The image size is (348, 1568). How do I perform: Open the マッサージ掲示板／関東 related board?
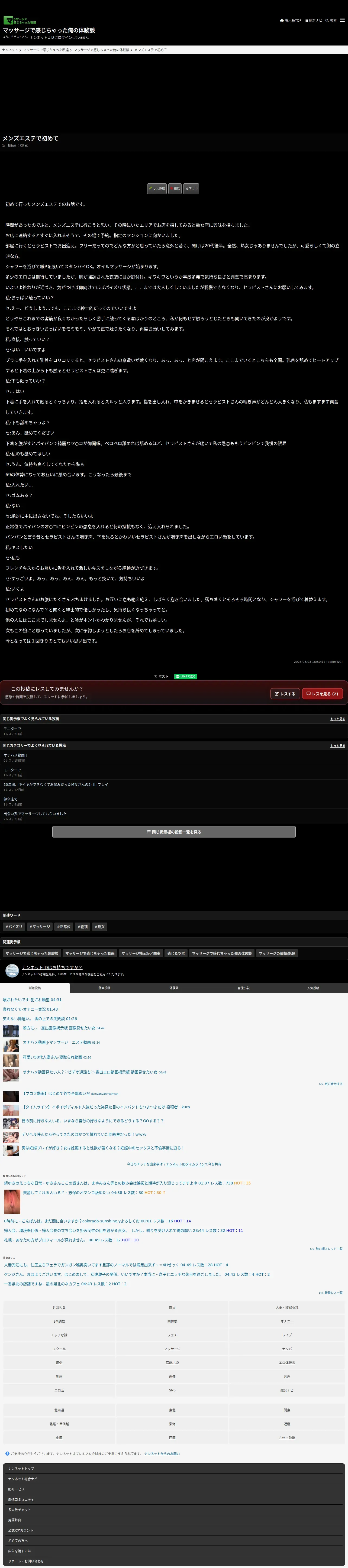coord(141,953)
